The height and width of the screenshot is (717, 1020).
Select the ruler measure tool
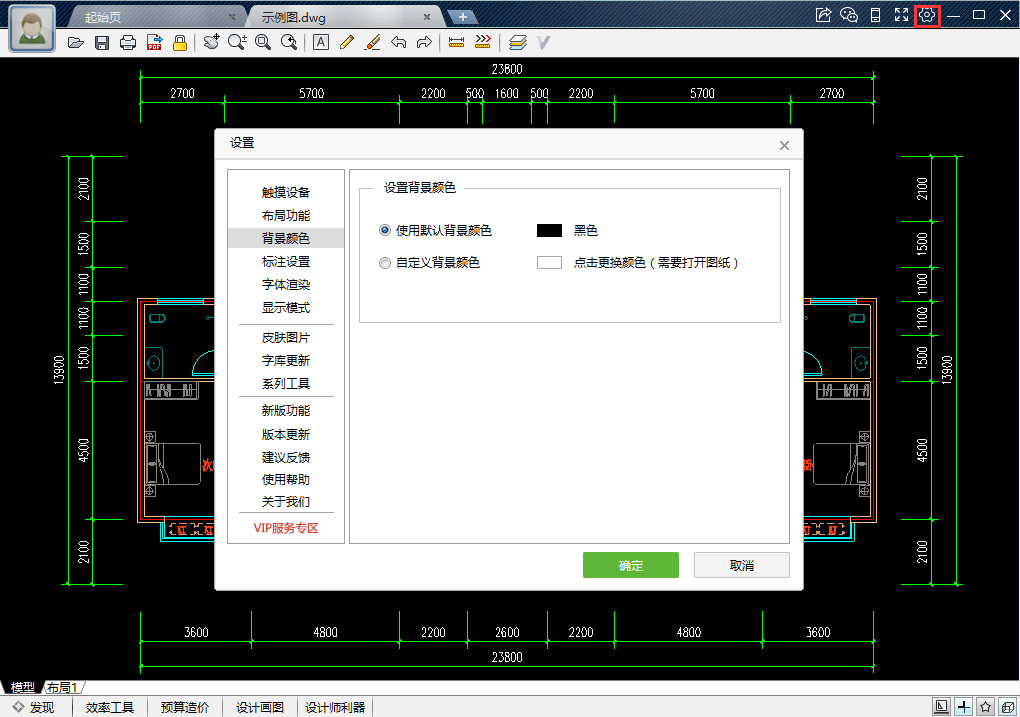tap(457, 42)
